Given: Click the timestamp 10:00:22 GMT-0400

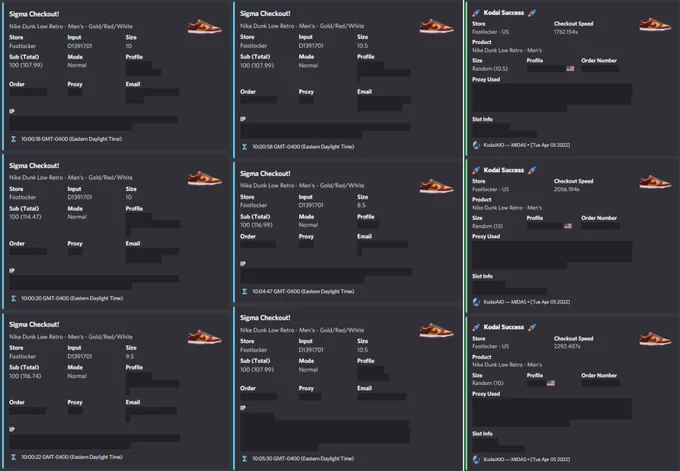Looking at the screenshot, I should click(x=72, y=457).
